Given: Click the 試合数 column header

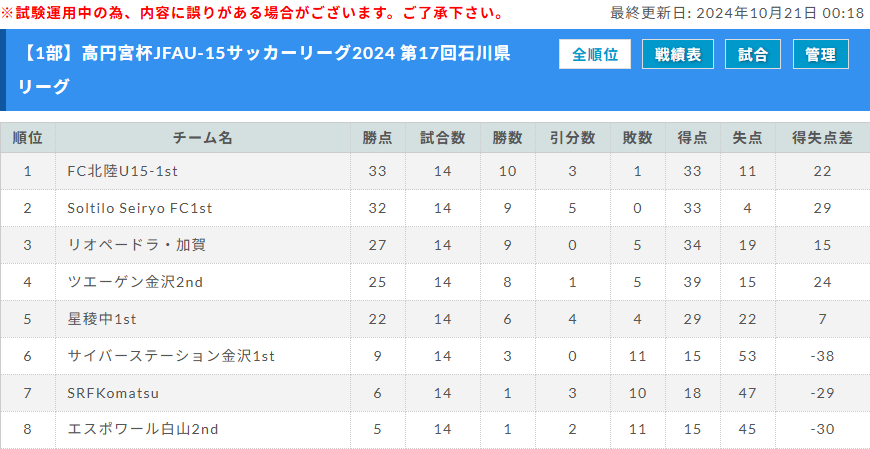Looking at the screenshot, I should click(x=442, y=138).
